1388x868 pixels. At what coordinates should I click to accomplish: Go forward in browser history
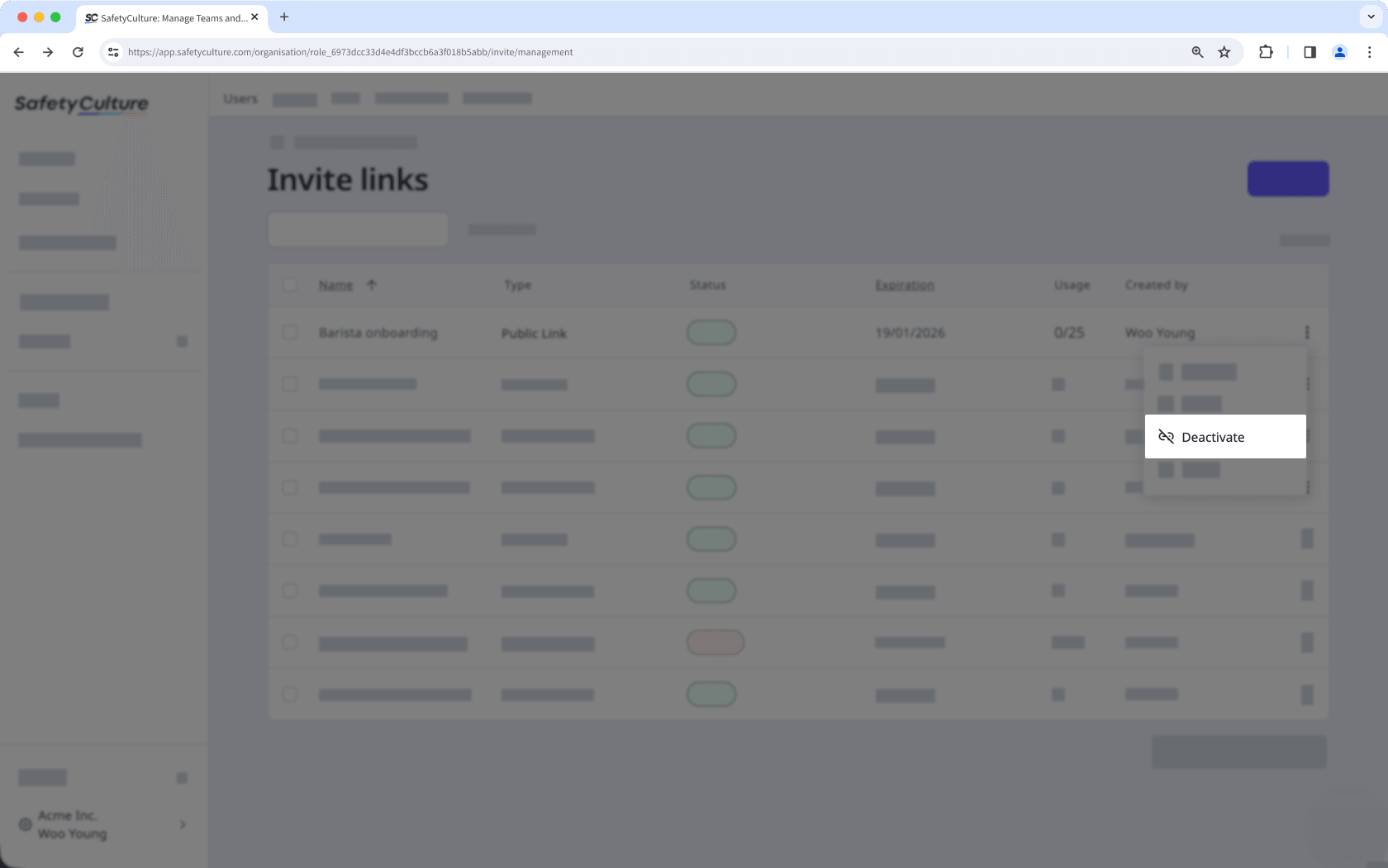point(48,52)
